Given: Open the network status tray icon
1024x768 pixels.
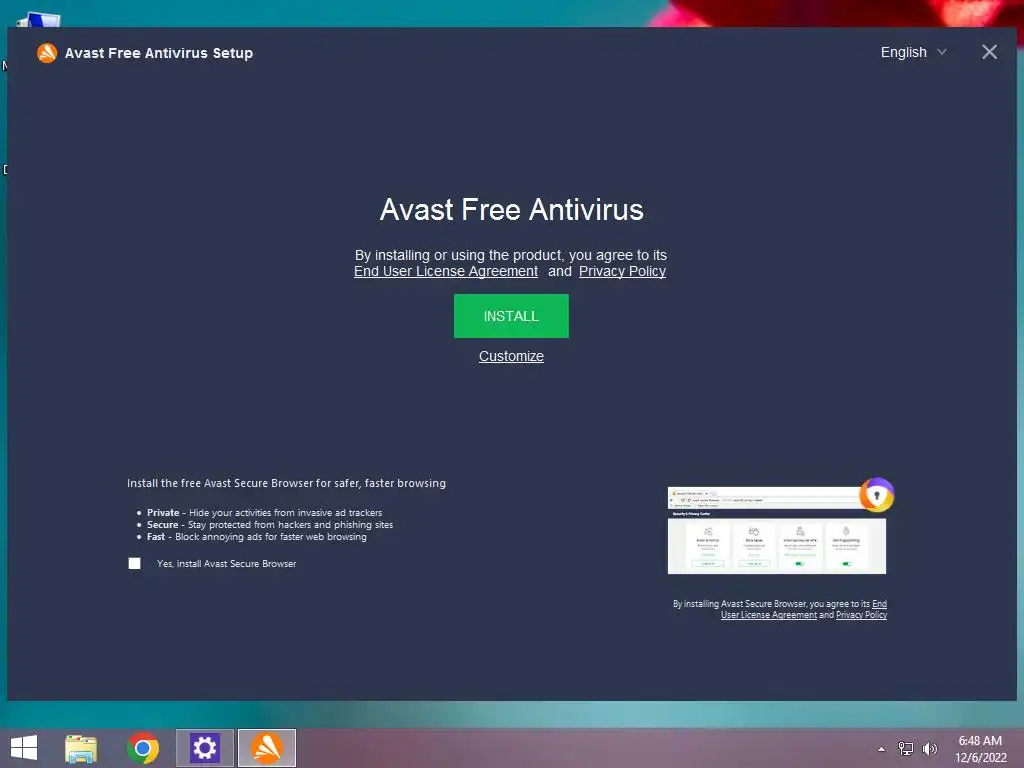Looking at the screenshot, I should 906,748.
